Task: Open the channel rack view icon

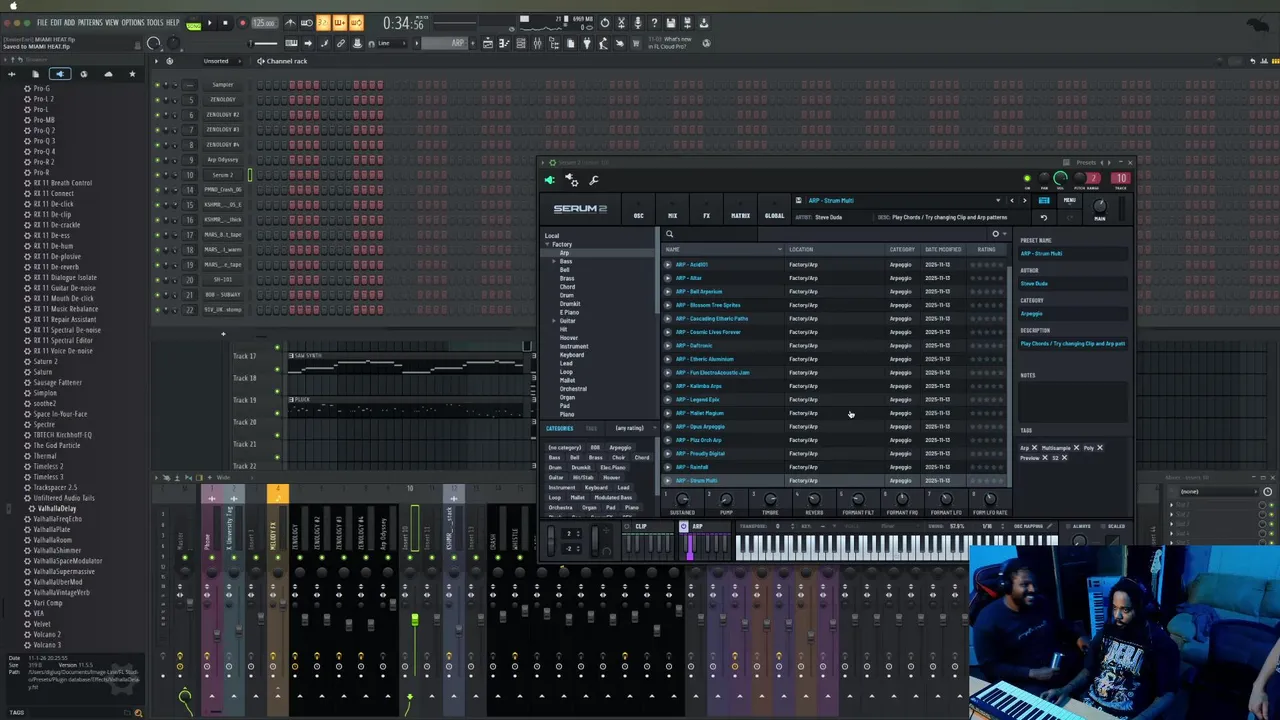Action: [521, 43]
